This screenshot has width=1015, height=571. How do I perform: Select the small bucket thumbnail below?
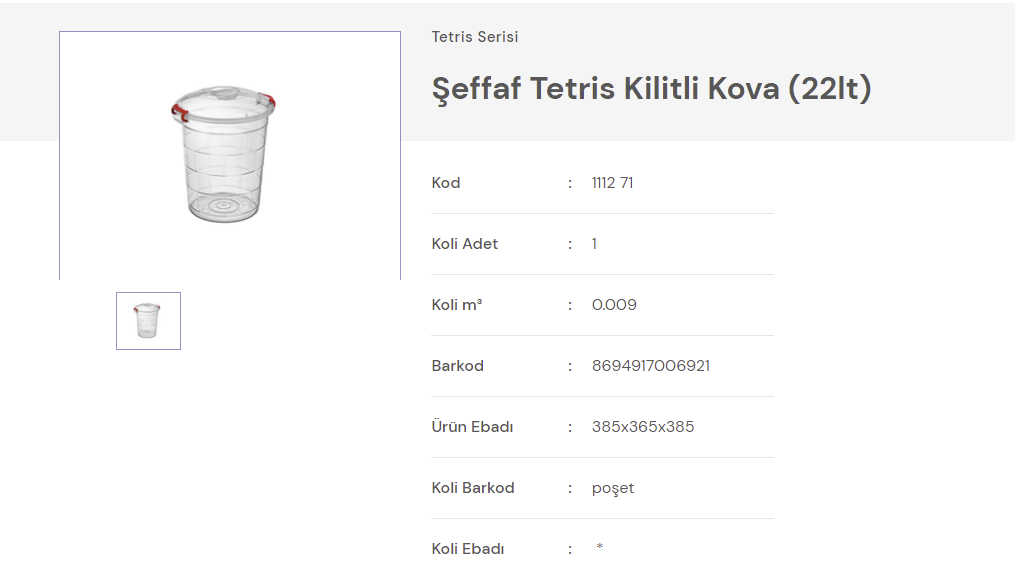tap(148, 321)
